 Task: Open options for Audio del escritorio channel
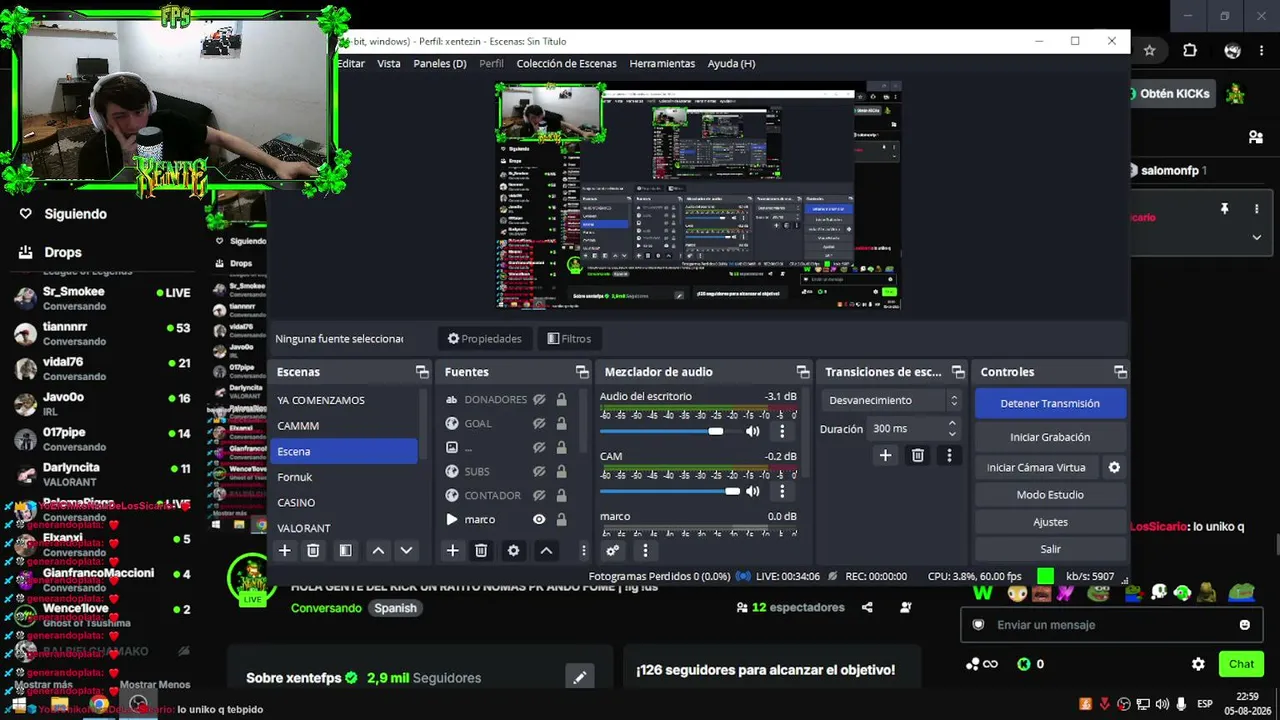click(782, 431)
